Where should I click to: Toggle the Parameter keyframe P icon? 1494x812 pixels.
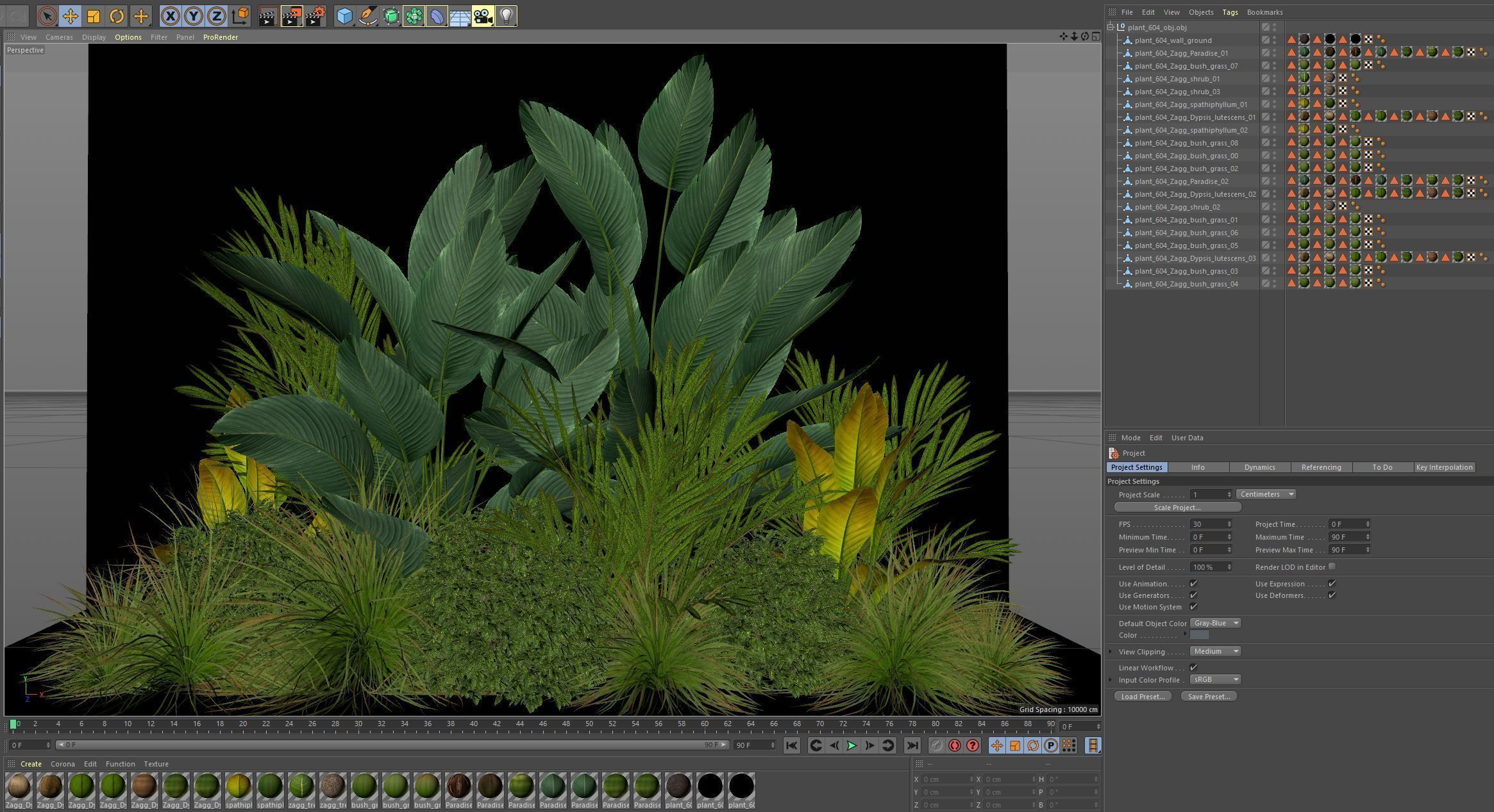pos(1051,745)
